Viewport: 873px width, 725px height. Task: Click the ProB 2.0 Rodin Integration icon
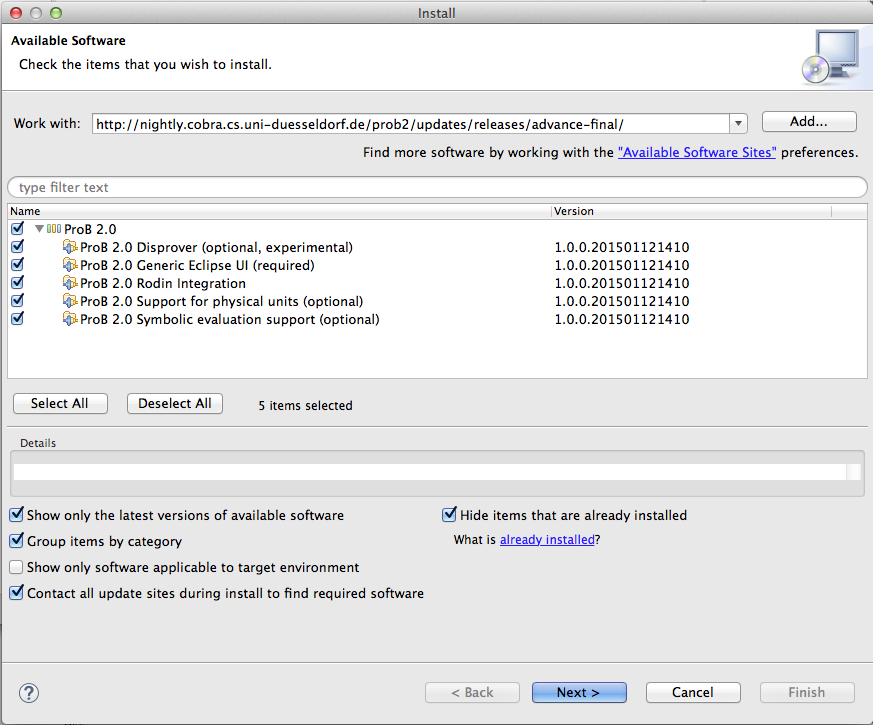[70, 283]
